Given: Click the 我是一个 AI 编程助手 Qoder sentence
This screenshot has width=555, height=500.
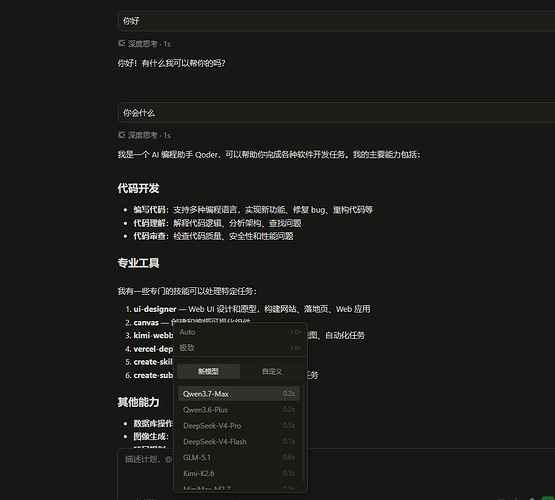Looking at the screenshot, I should (x=269, y=155).
